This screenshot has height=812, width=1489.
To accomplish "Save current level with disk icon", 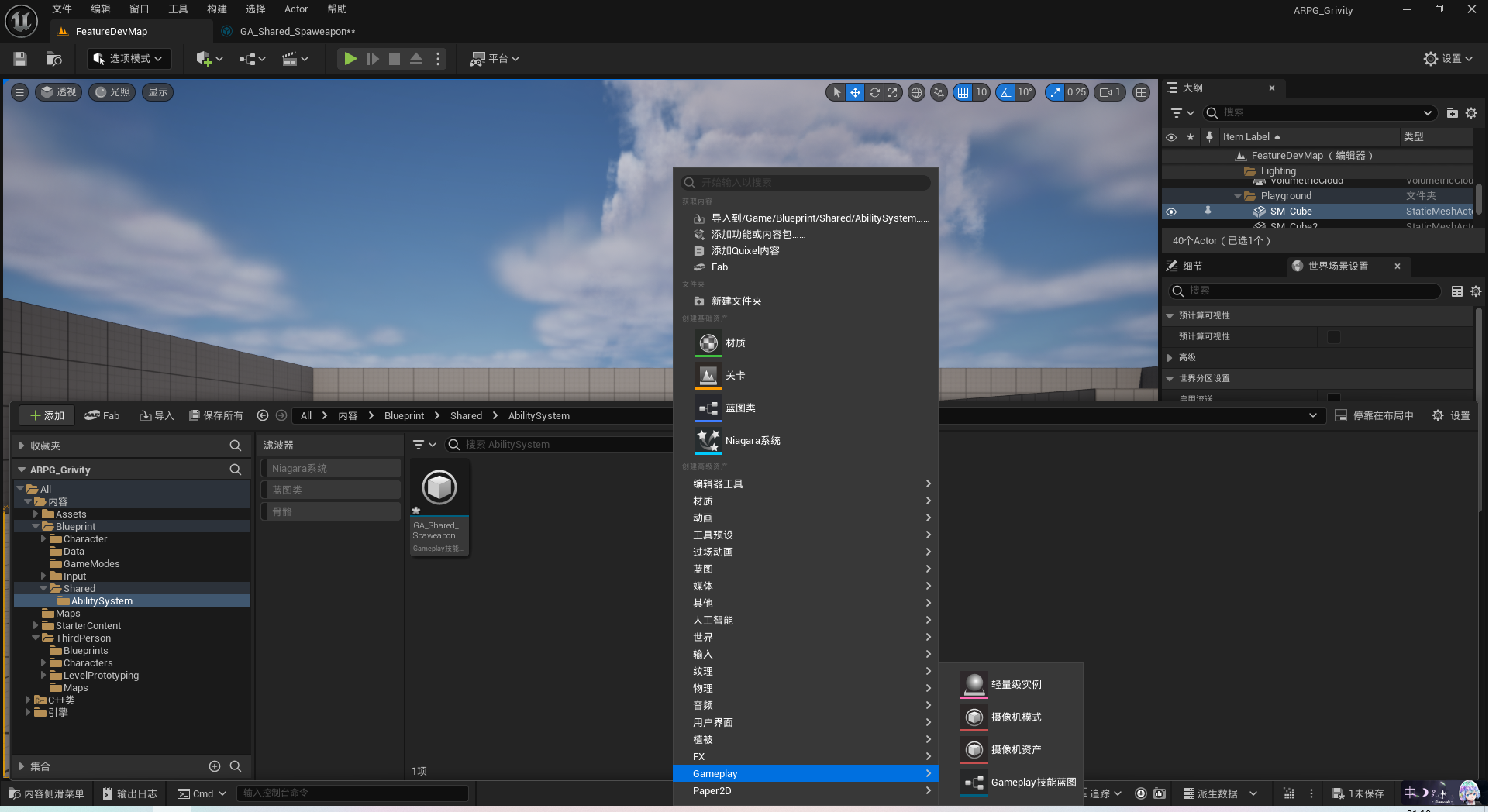I will [x=20, y=59].
